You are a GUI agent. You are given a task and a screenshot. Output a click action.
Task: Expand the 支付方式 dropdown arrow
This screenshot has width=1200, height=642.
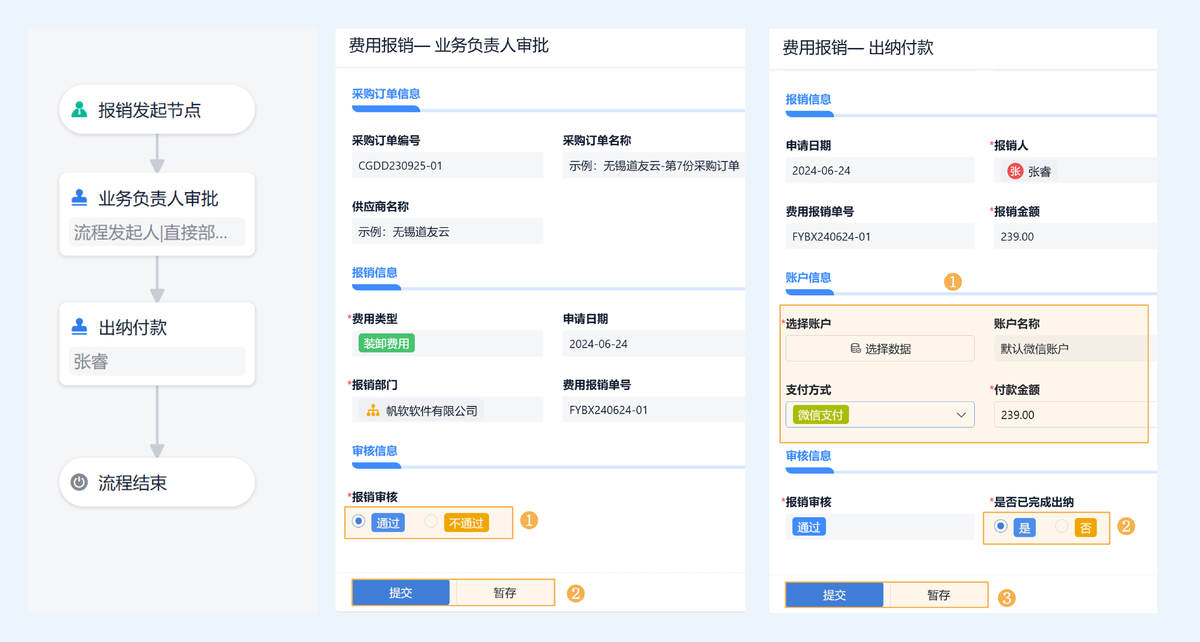(961, 415)
